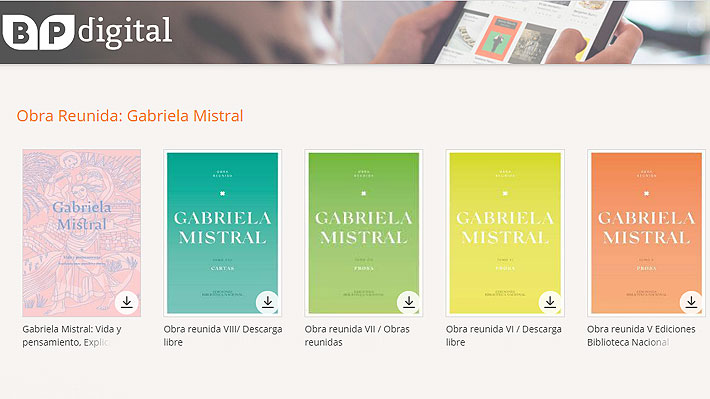Download Gabriela Mistral: Vida y pensamiento book
Viewport: 710px width, 399px height.
[126, 302]
